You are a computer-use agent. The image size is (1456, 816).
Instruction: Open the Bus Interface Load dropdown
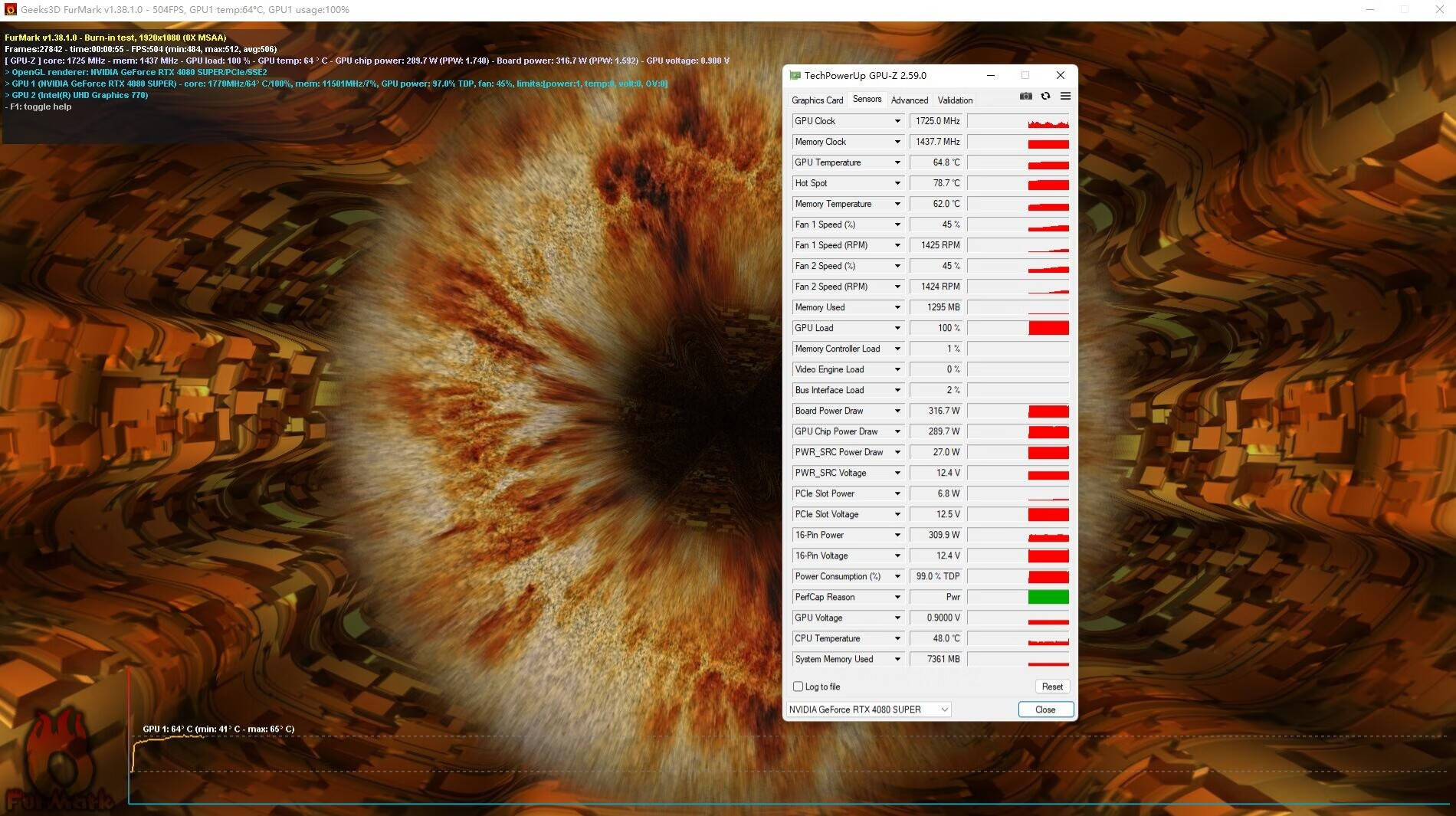[x=897, y=390]
